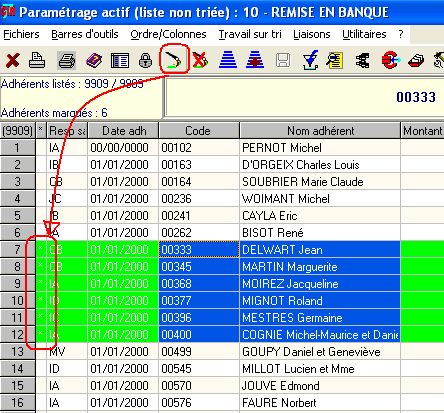Viewport: 444px width, 413px height.
Task: Click the magnifier search on yellow document icon
Action: [x=335, y=60]
